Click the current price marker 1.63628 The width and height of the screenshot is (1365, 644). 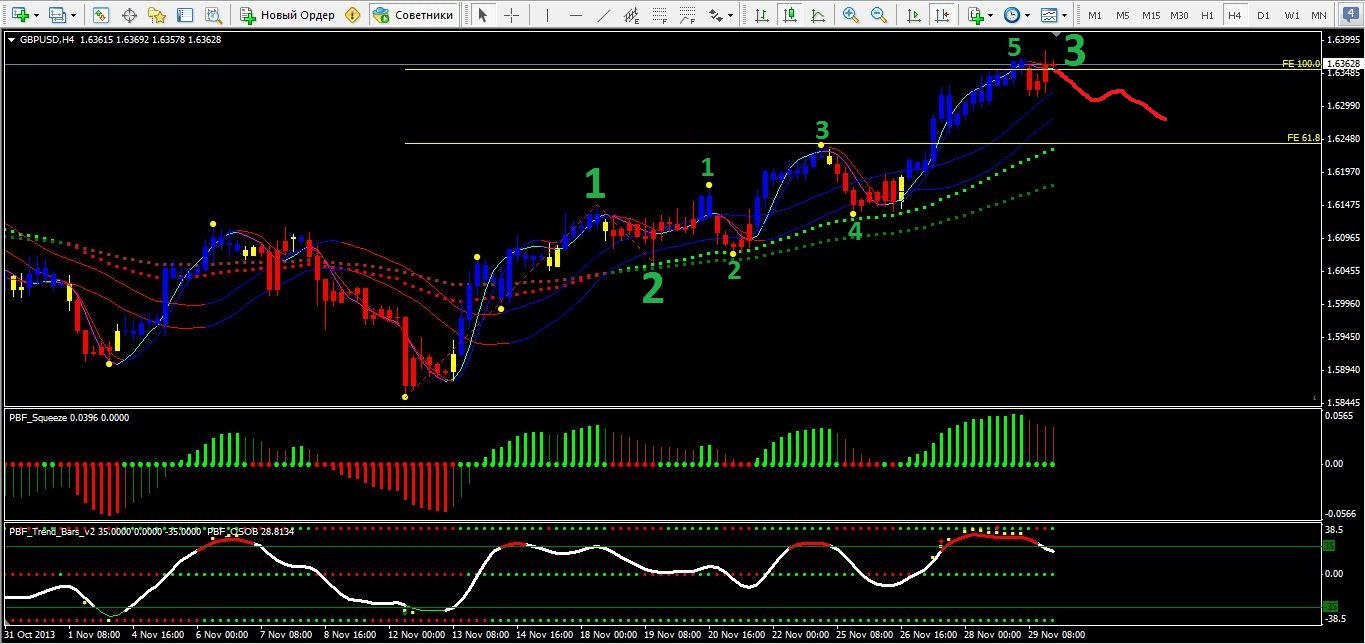point(1343,63)
